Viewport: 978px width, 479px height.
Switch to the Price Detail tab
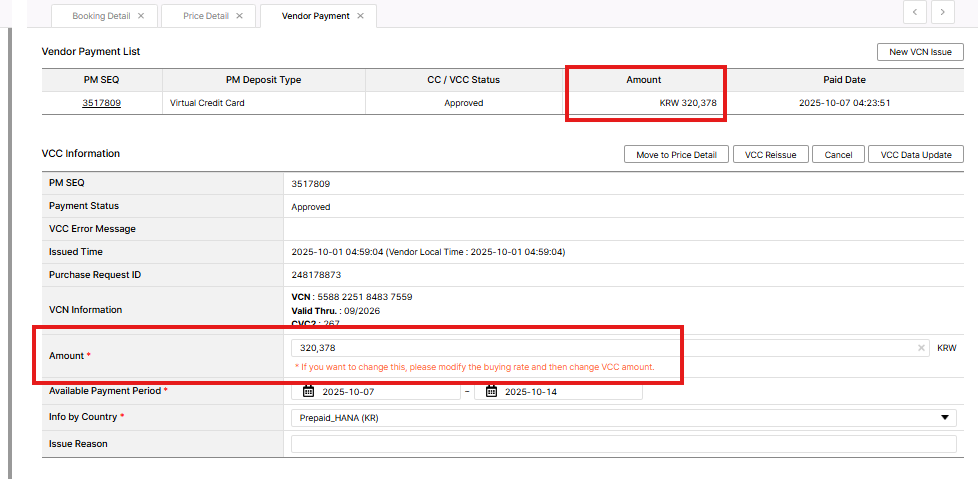(206, 16)
